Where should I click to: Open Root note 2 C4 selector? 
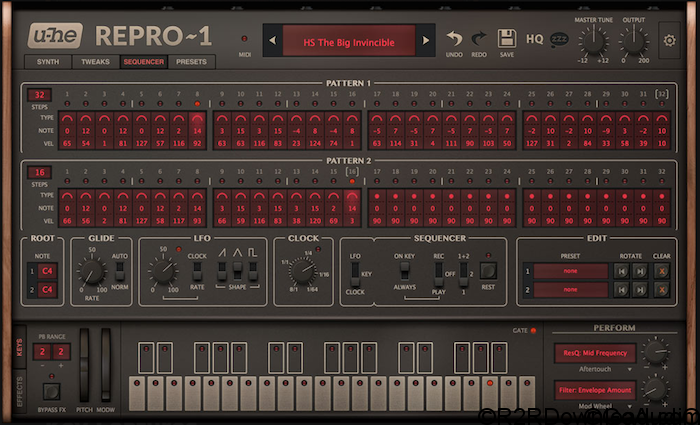(x=47, y=290)
